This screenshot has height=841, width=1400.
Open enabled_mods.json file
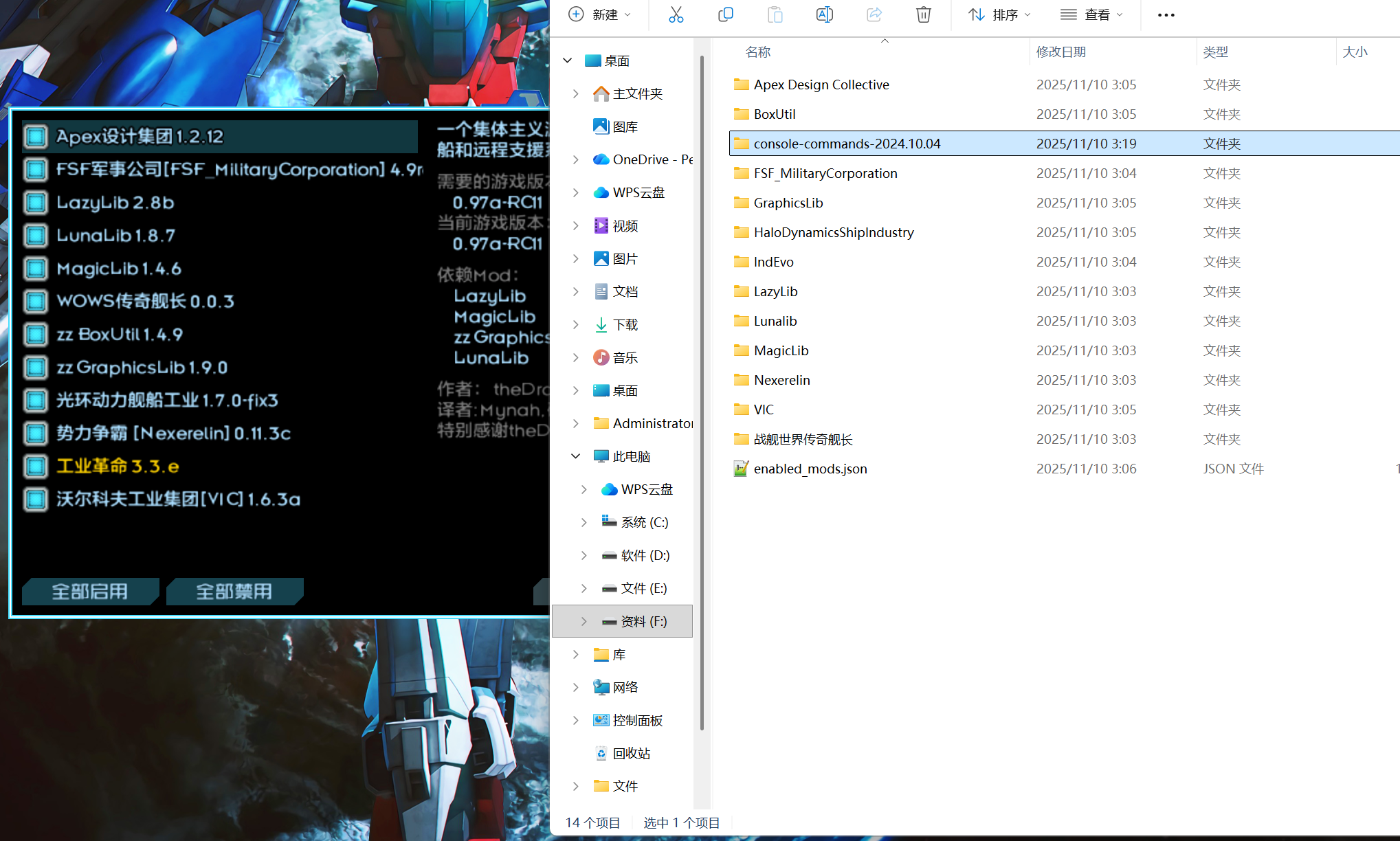810,469
